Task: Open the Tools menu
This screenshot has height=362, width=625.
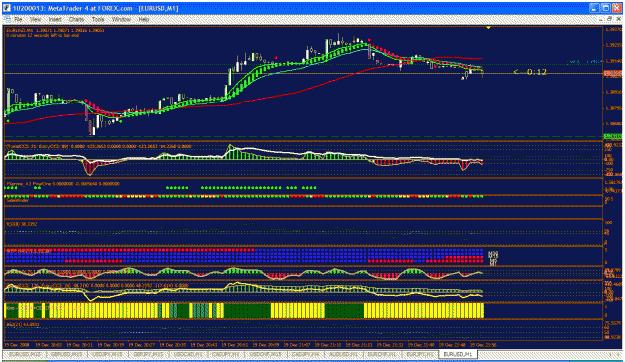Action: pyautogui.click(x=98, y=19)
